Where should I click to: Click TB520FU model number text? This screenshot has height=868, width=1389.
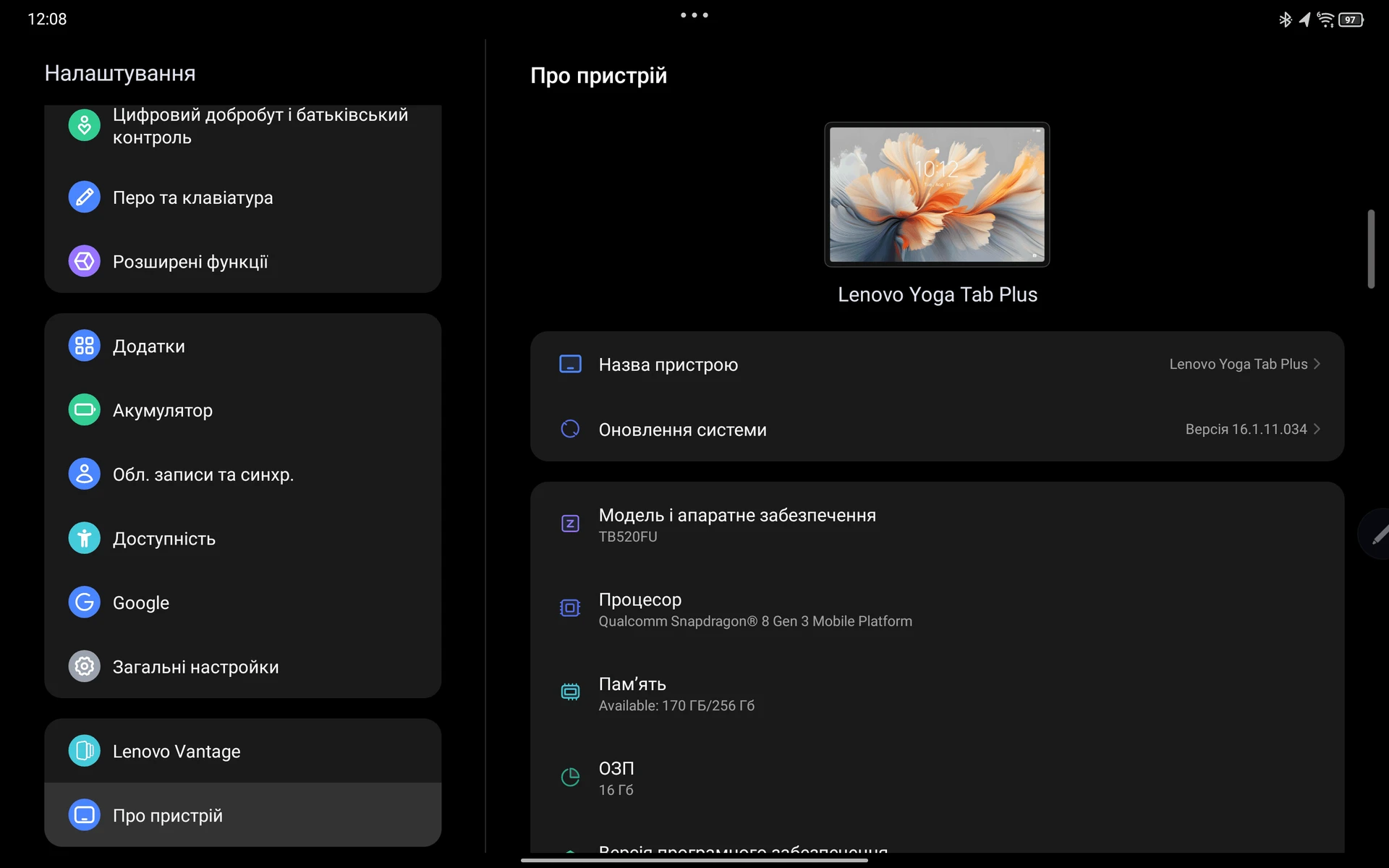[628, 537]
